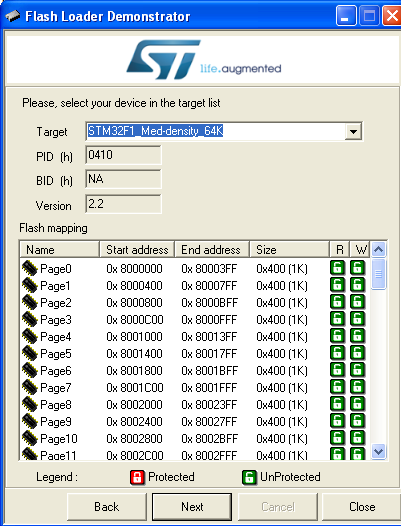The width and height of the screenshot is (401, 526).
Task: Click Page9 read protection lock icon
Action: pyautogui.click(x=338, y=421)
